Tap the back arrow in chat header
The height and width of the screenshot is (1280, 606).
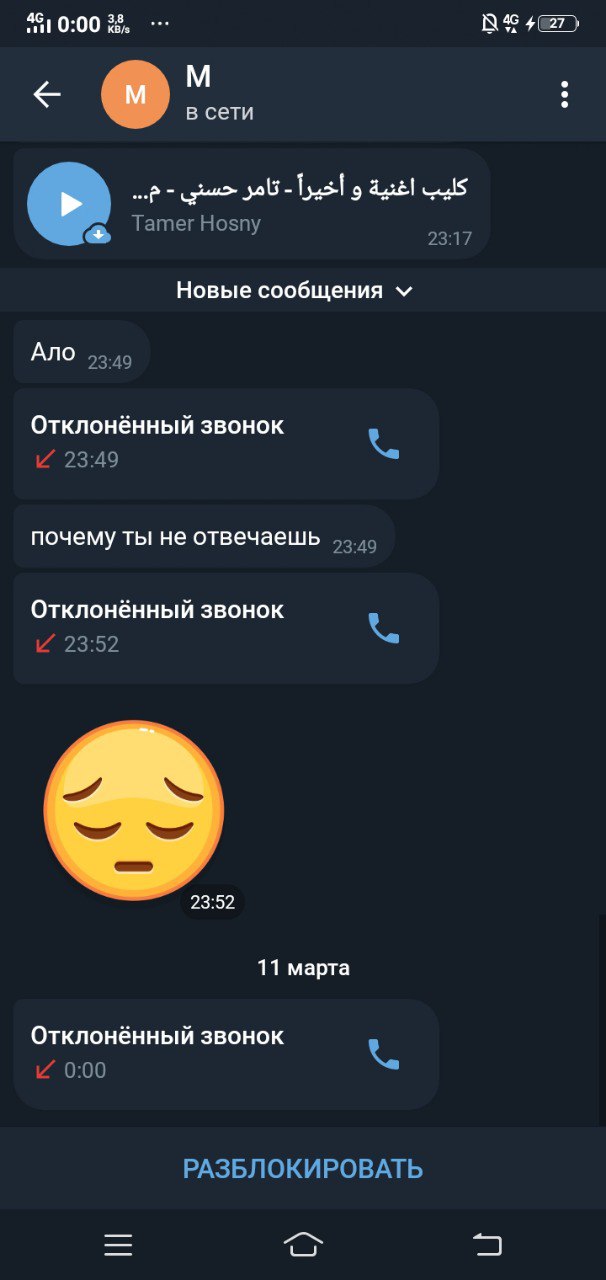point(47,94)
